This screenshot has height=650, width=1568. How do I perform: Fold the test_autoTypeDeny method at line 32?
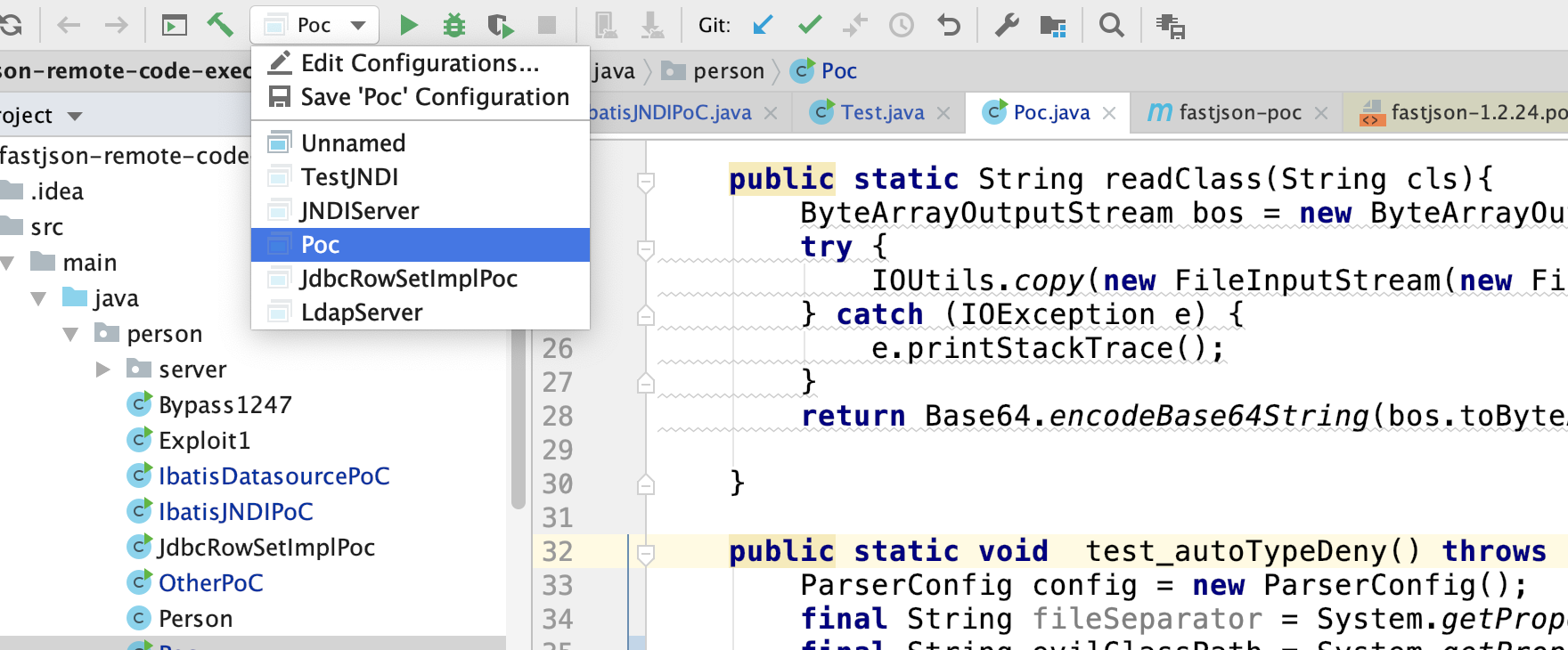pos(646,553)
